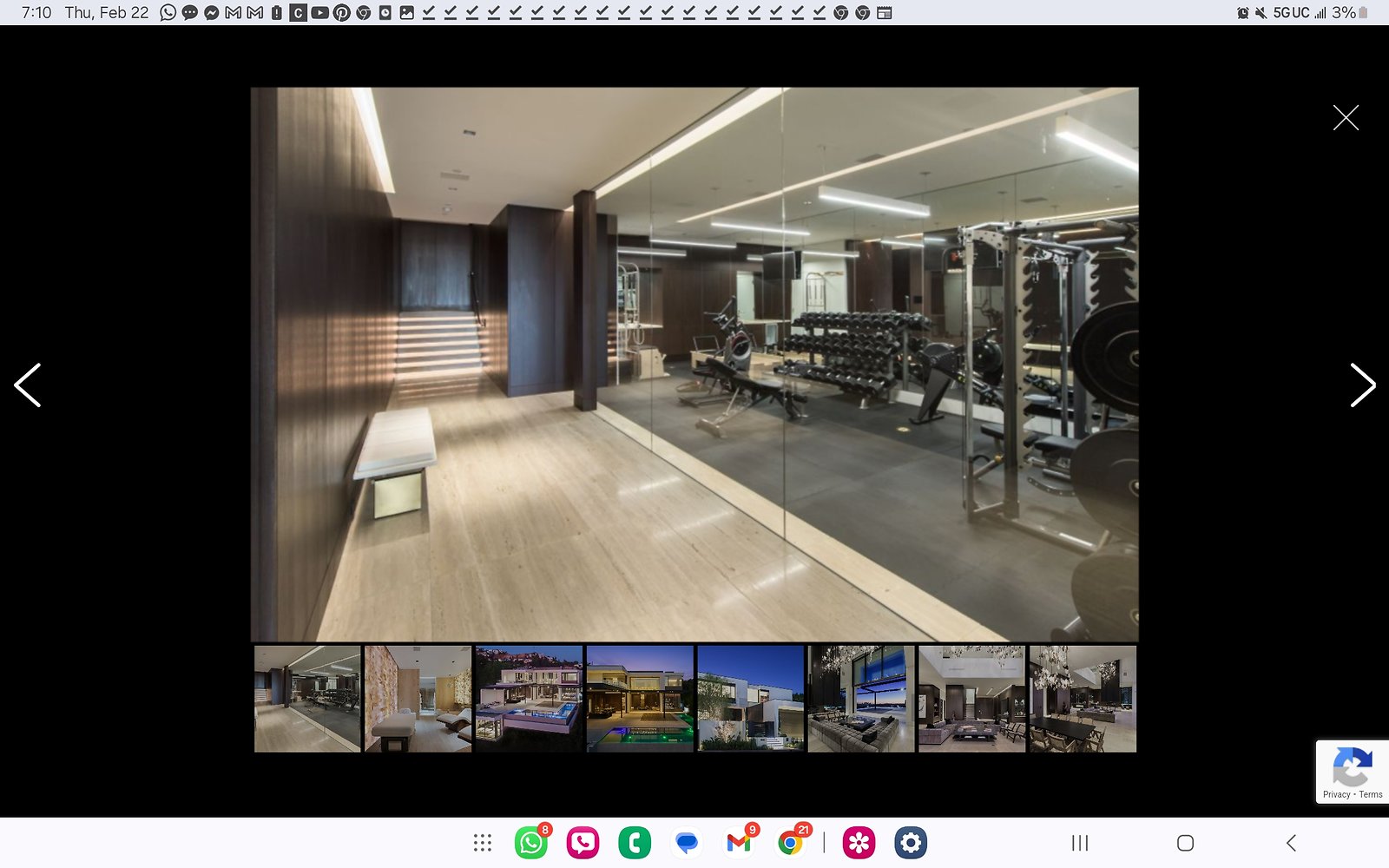
Task: Open the spa massage room thumbnail
Action: pyautogui.click(x=418, y=699)
